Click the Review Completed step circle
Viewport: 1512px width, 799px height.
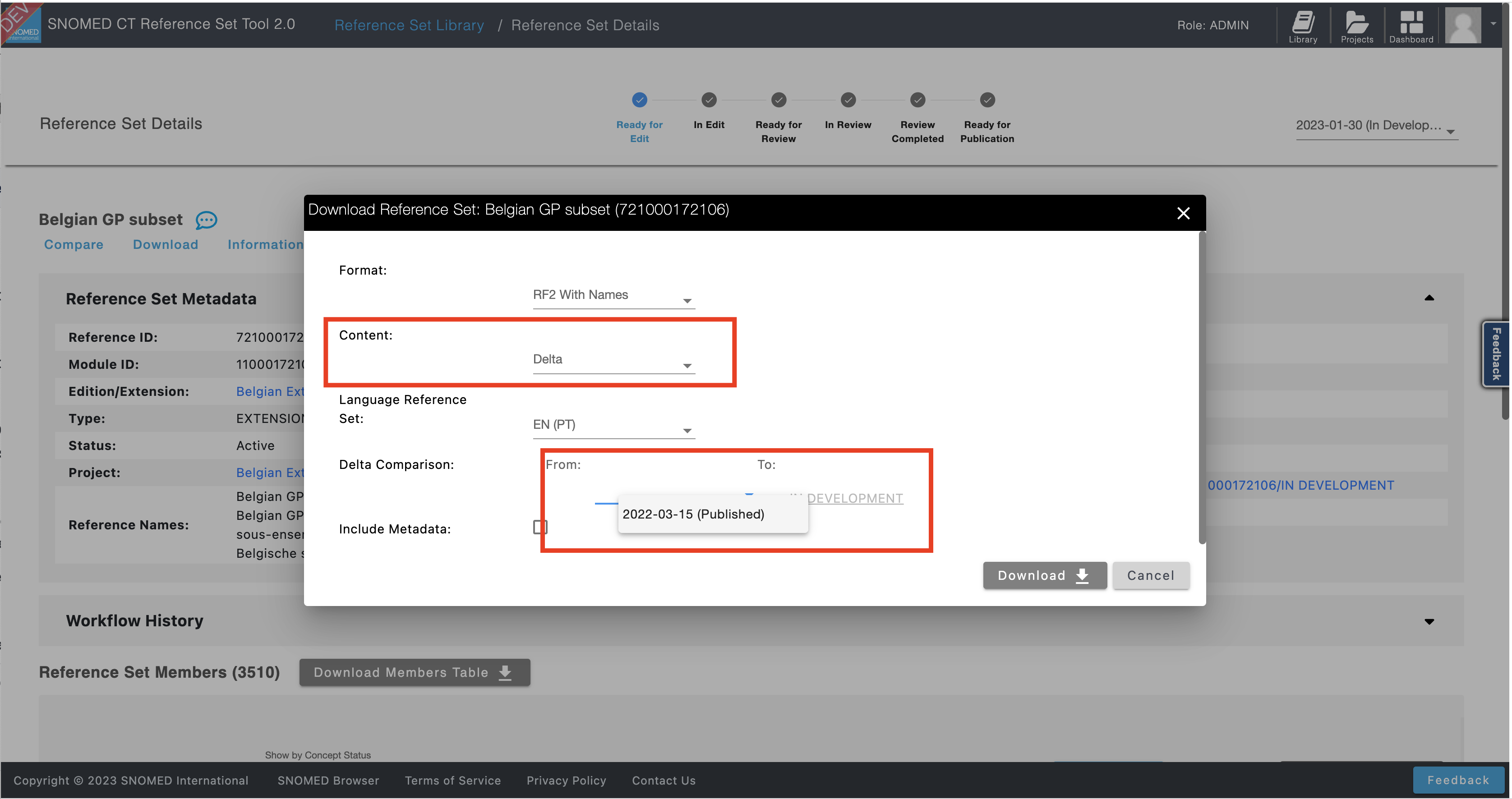(917, 100)
